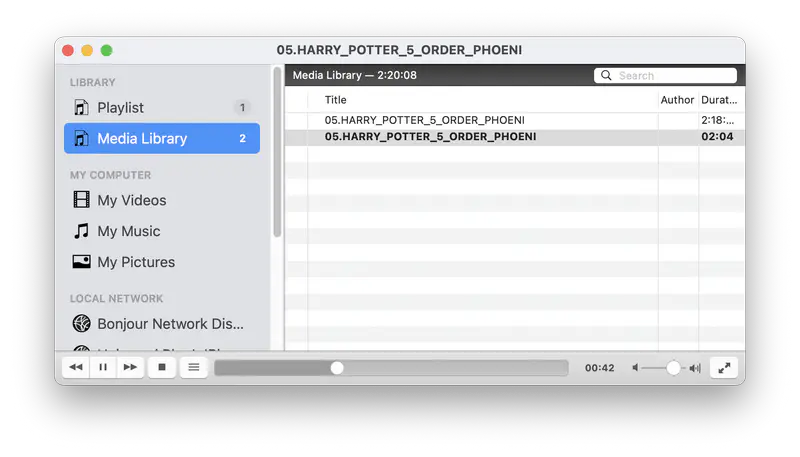Open My Music in sidebar
800x457 pixels.
[x=162, y=231]
